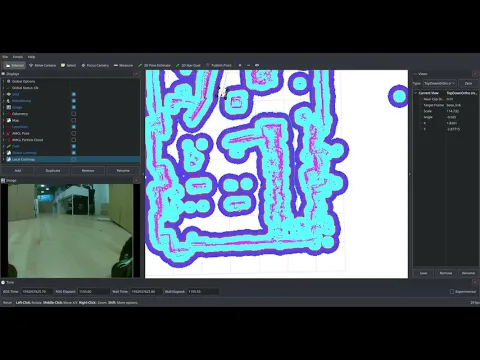Click the Add display button
480x360 pixels.
tap(18, 171)
